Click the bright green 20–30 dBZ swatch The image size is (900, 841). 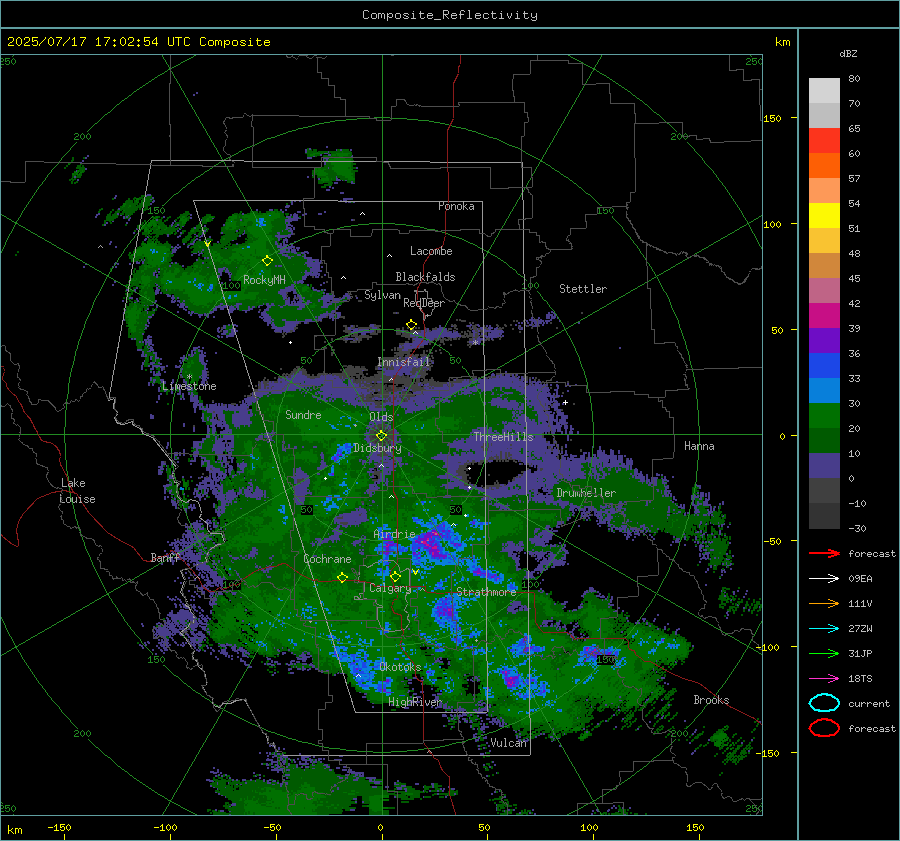coord(824,416)
